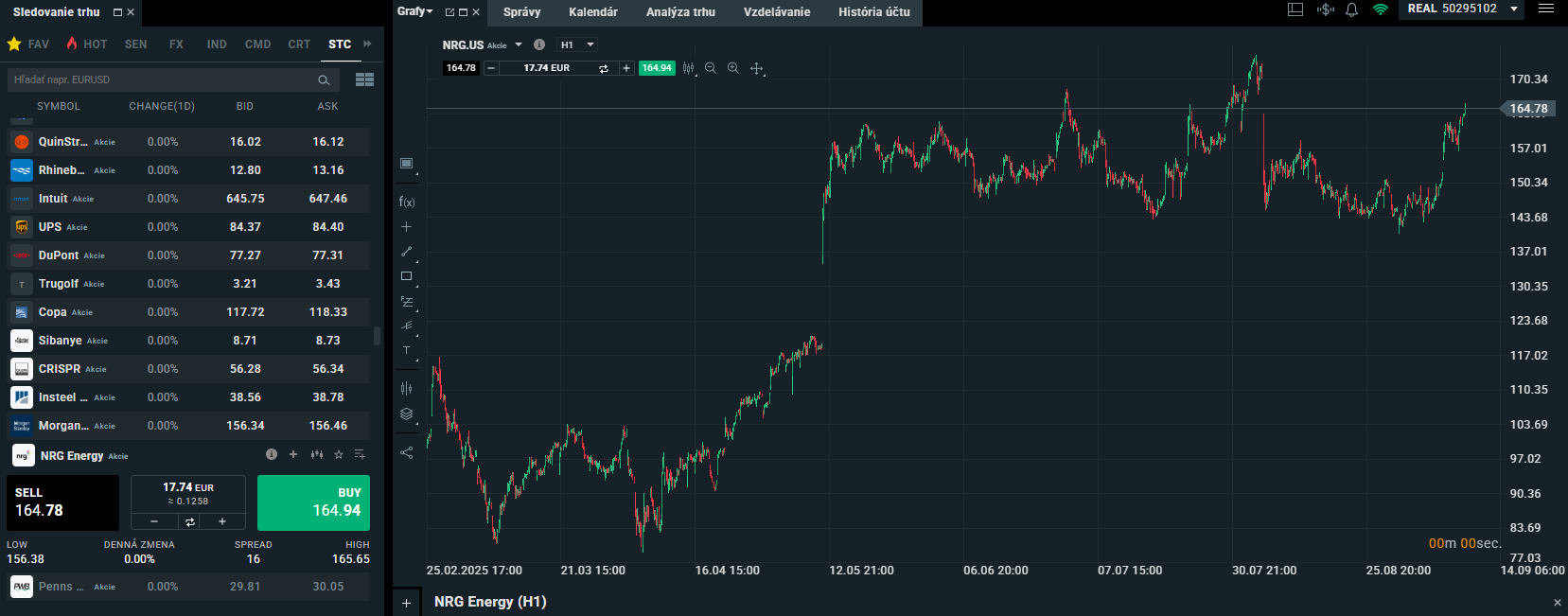Screen dimensions: 1568x616
Task: Zoom in on the NRG chart
Action: [733, 68]
